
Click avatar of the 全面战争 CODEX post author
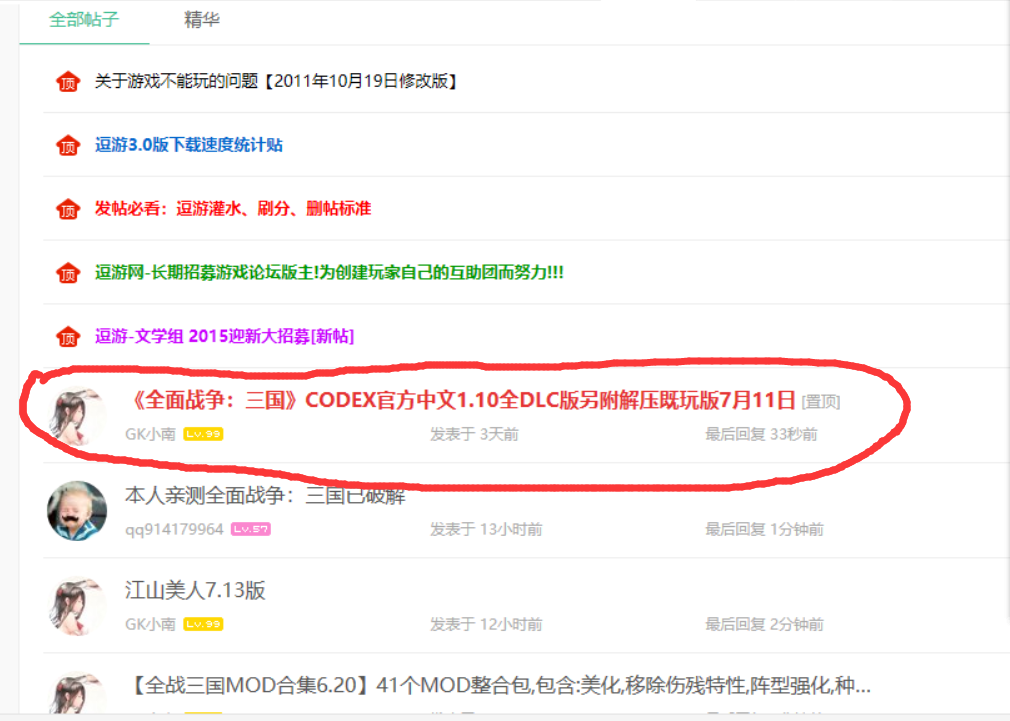click(x=77, y=416)
